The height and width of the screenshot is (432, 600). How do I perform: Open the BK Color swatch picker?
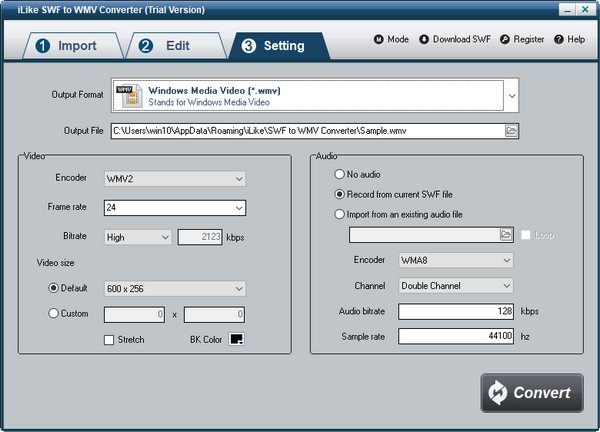tap(237, 340)
